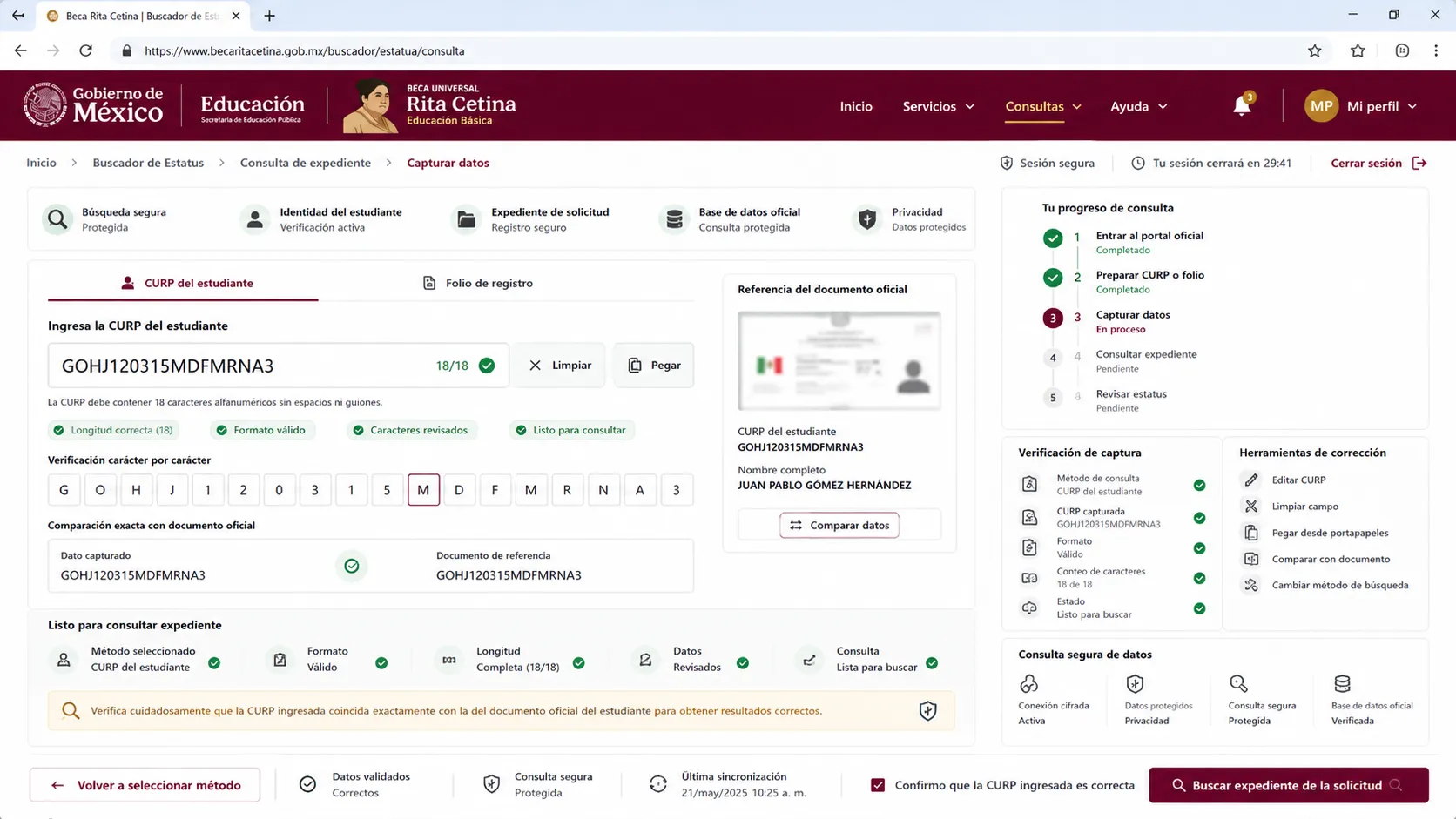Toggle the CURP ingresada es correcta confirmation checkbox

pos(878,785)
